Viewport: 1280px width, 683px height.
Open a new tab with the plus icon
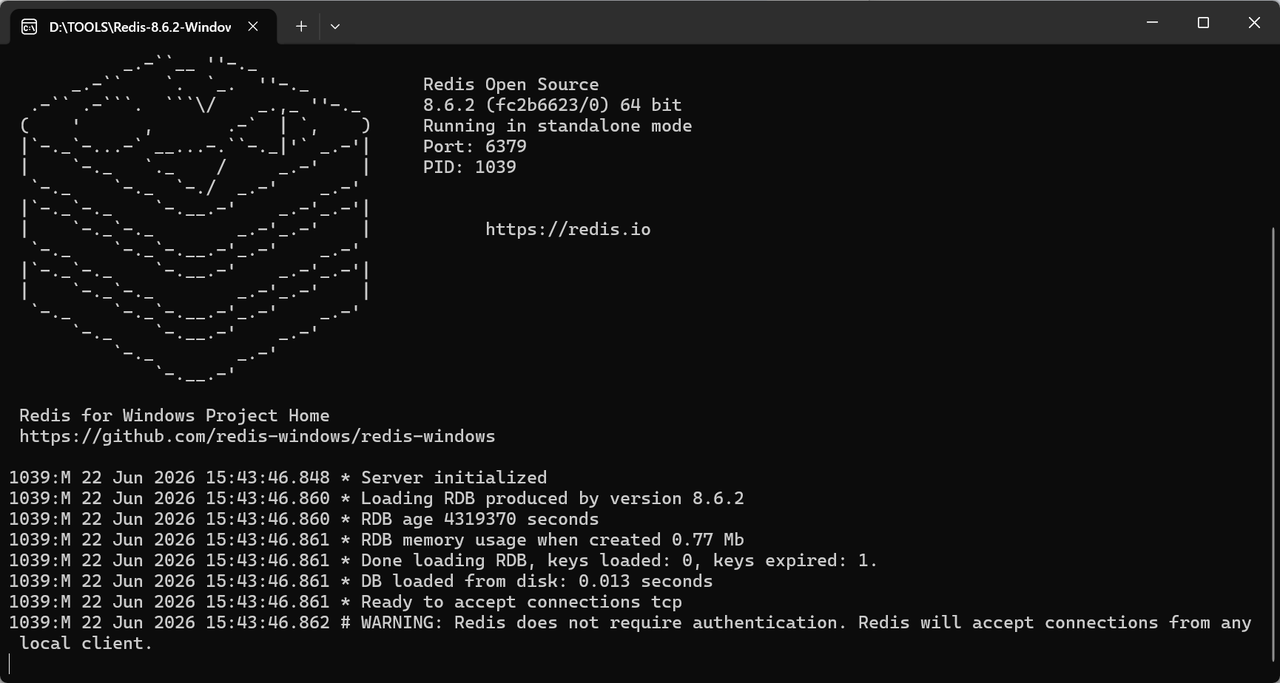[301, 26]
